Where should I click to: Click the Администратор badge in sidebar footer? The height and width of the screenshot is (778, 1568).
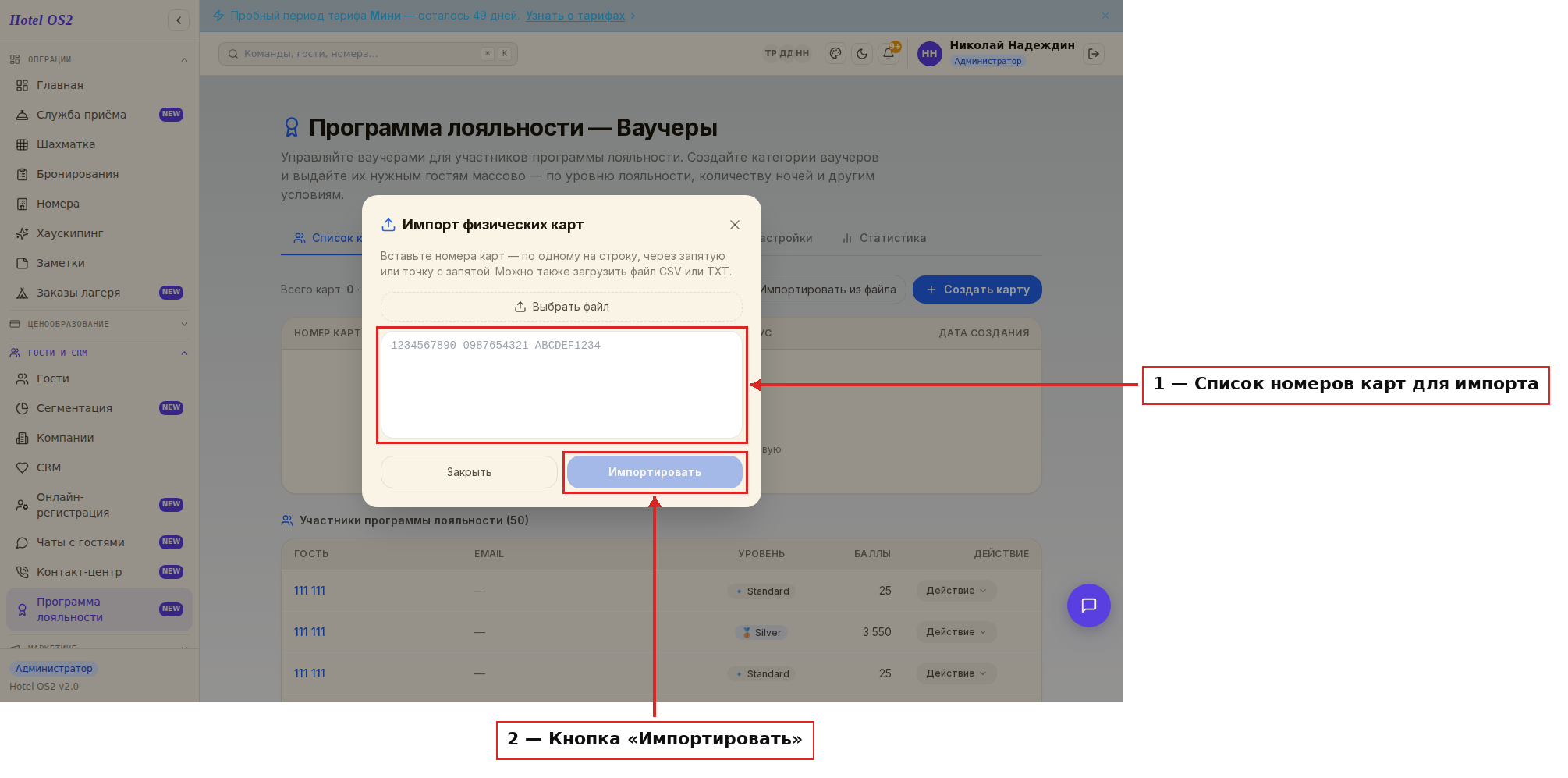tap(54, 669)
